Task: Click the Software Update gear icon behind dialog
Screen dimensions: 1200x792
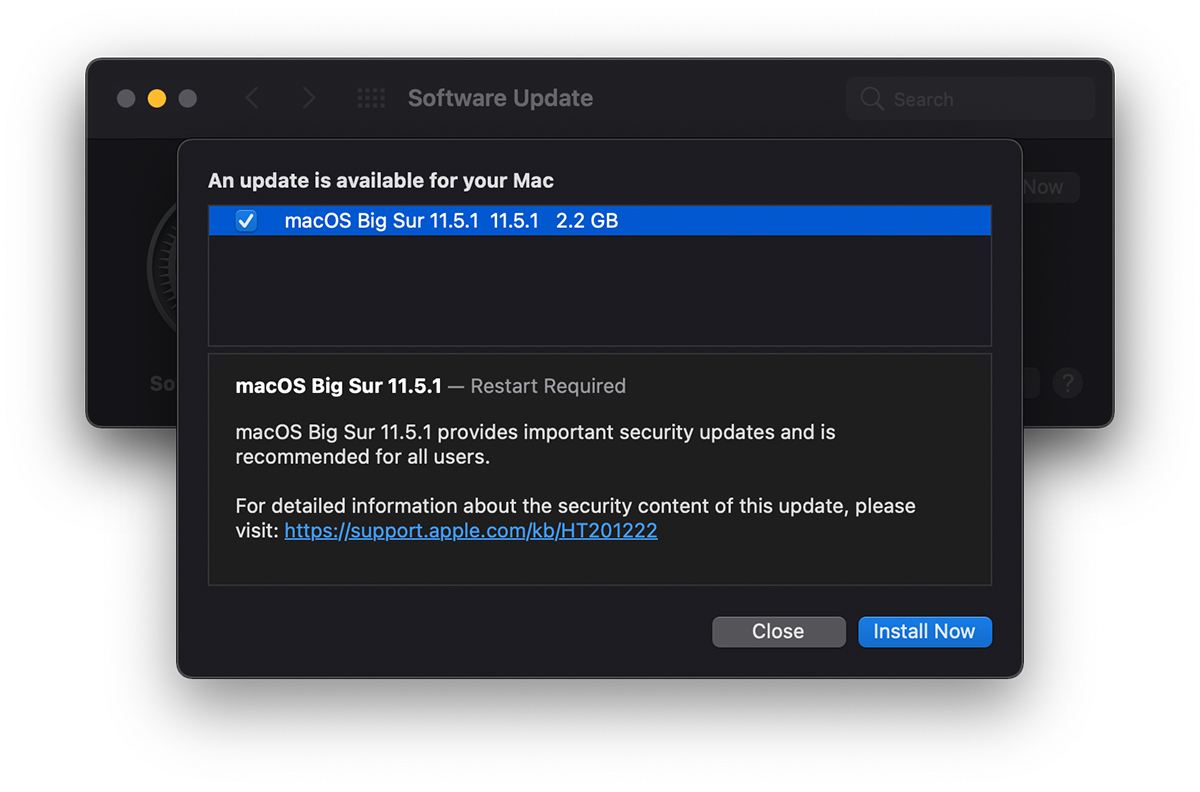Action: [x=163, y=270]
